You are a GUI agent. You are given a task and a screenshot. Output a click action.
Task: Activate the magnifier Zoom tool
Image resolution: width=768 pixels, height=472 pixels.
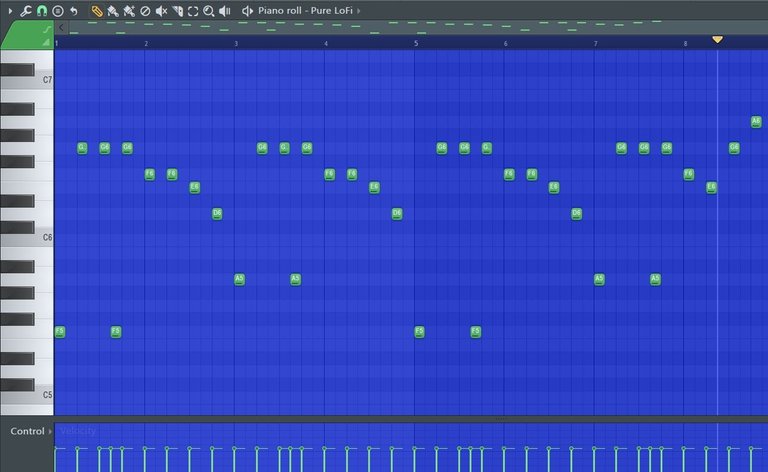[209, 10]
